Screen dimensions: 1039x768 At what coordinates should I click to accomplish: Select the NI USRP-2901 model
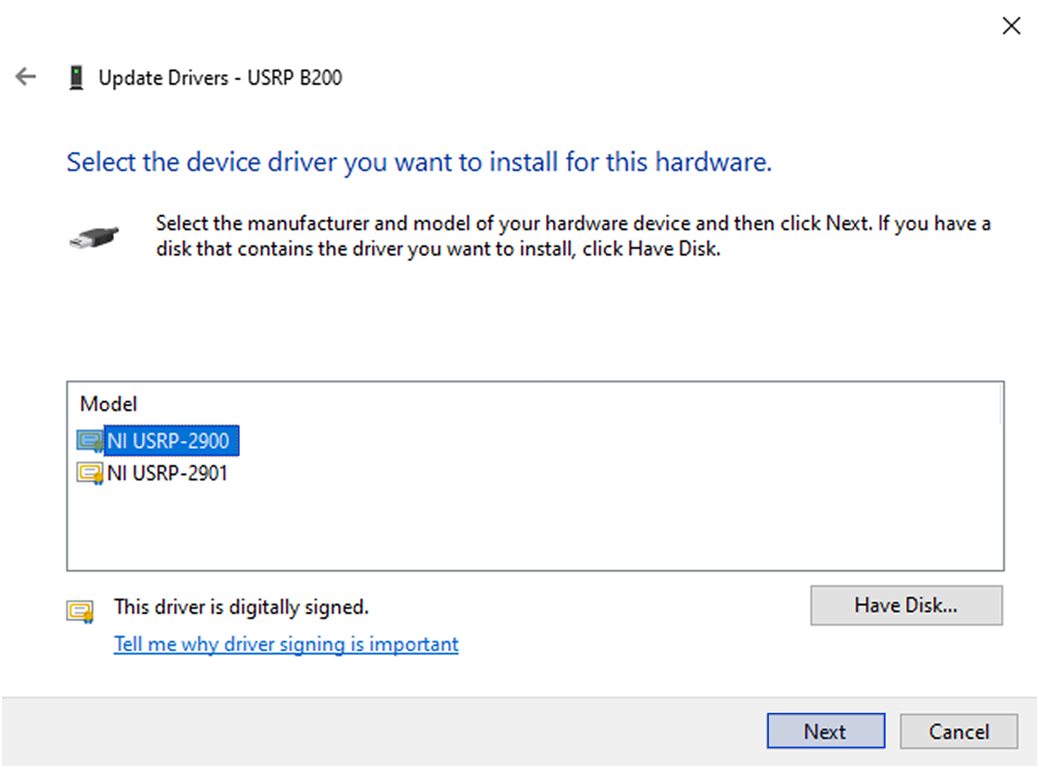(167, 473)
